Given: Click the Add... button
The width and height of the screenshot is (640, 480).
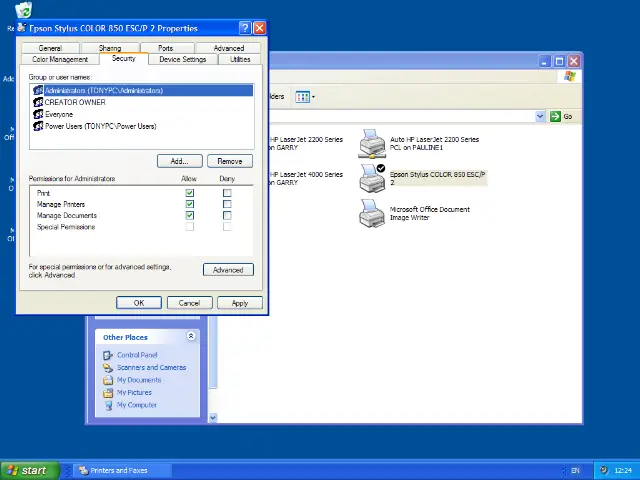Looking at the screenshot, I should coord(180,161).
